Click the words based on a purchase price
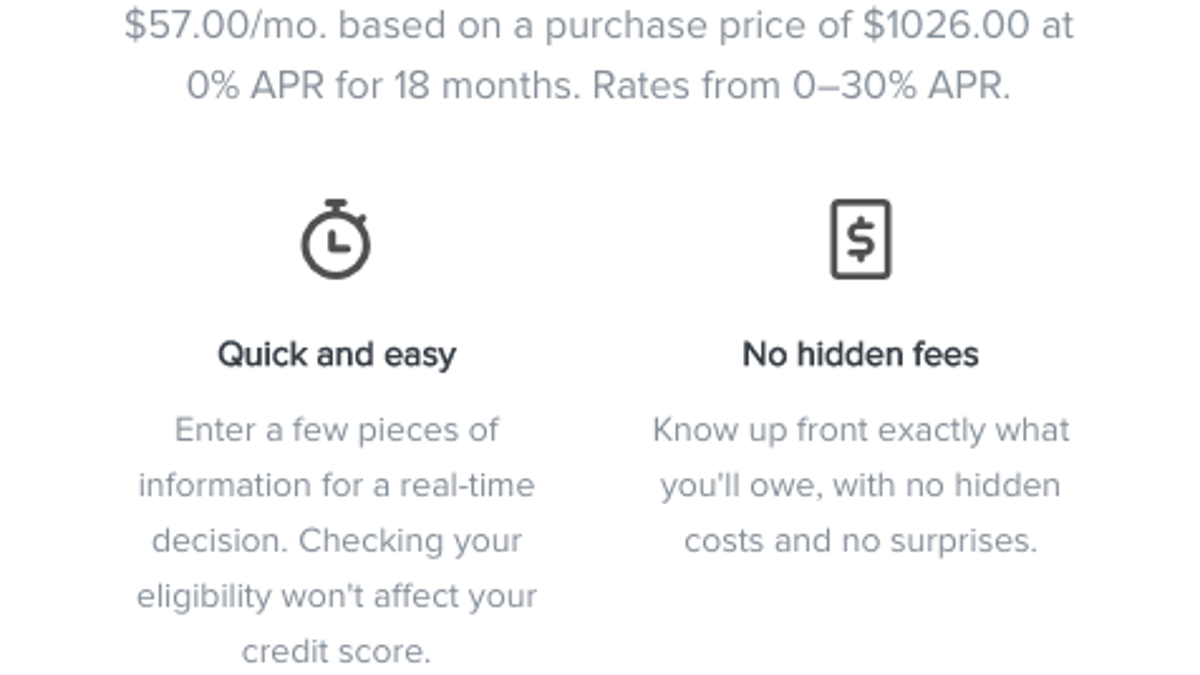This screenshot has height=675, width=1200. pos(596,26)
